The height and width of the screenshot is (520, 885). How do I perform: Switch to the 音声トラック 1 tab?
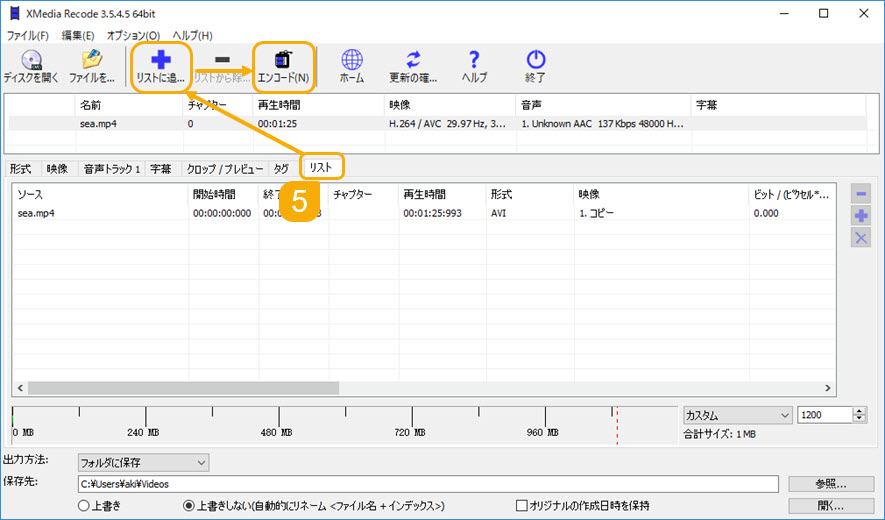click(111, 168)
